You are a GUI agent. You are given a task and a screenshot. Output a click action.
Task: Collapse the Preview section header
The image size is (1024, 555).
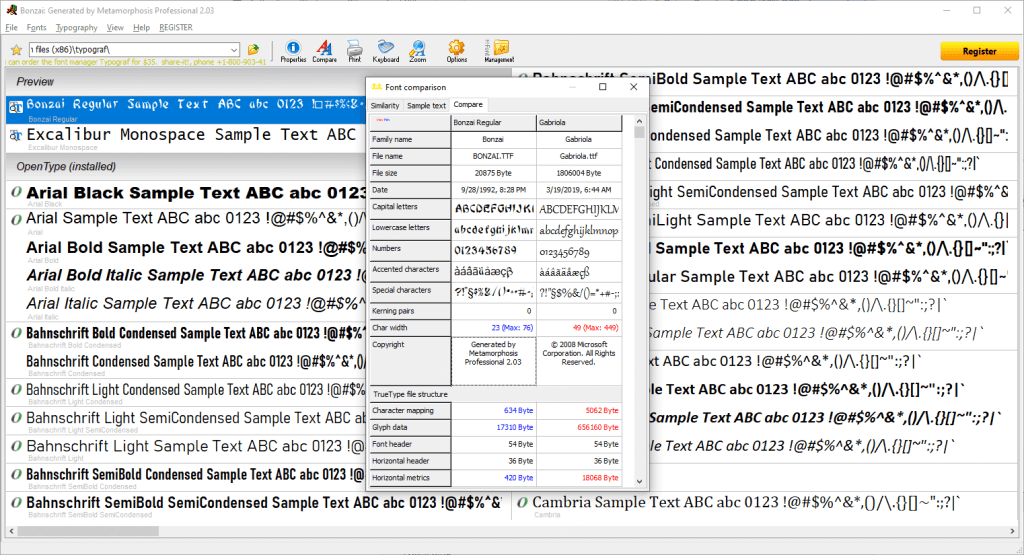(35, 81)
